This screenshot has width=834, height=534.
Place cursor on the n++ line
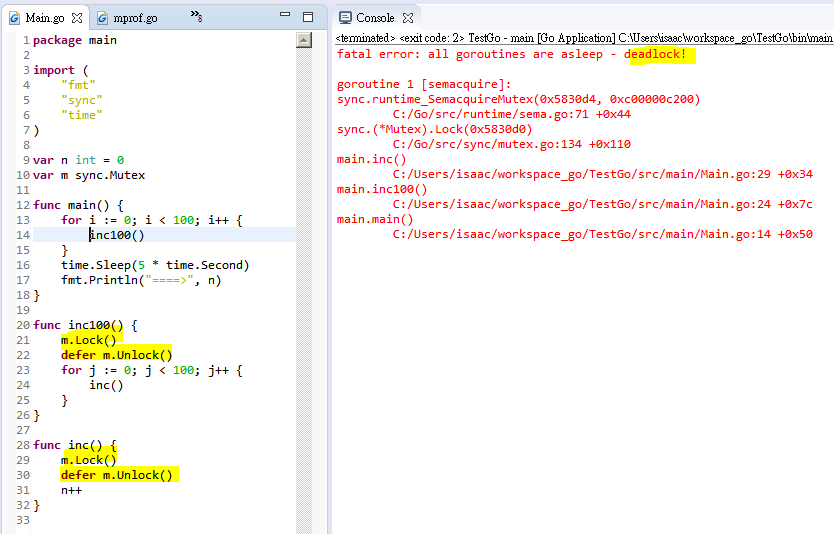(x=72, y=491)
